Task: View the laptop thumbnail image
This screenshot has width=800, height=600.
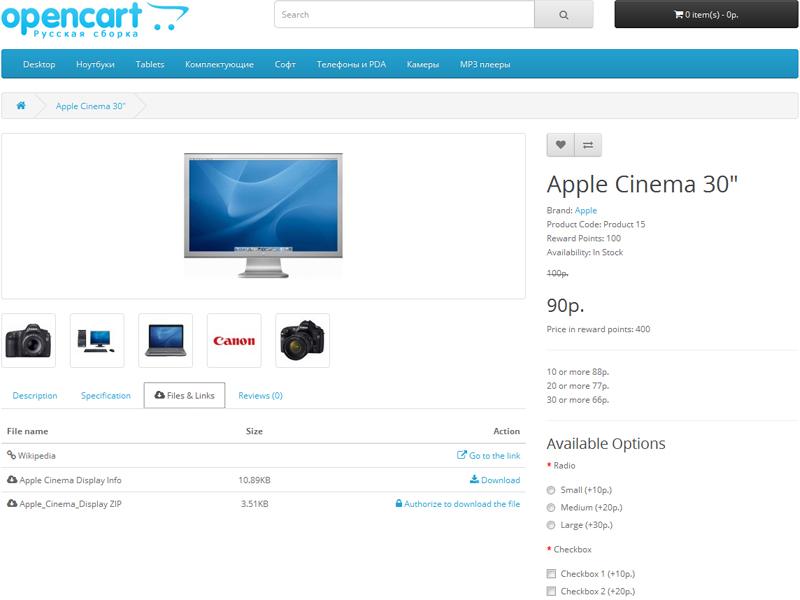Action: [x=165, y=341]
